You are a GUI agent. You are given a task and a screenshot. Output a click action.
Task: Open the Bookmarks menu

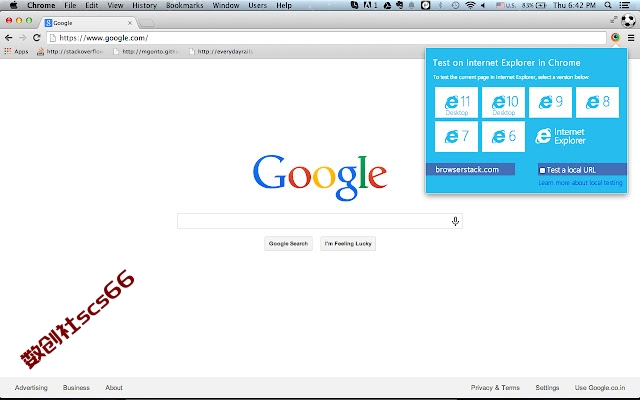184,5
